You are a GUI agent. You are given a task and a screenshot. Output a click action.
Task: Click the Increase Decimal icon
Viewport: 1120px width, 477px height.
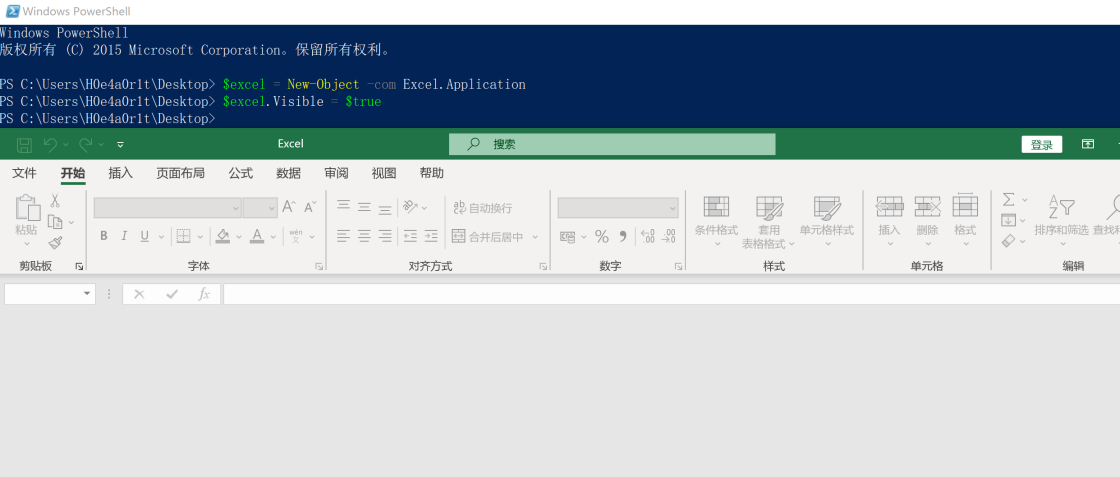click(x=648, y=236)
